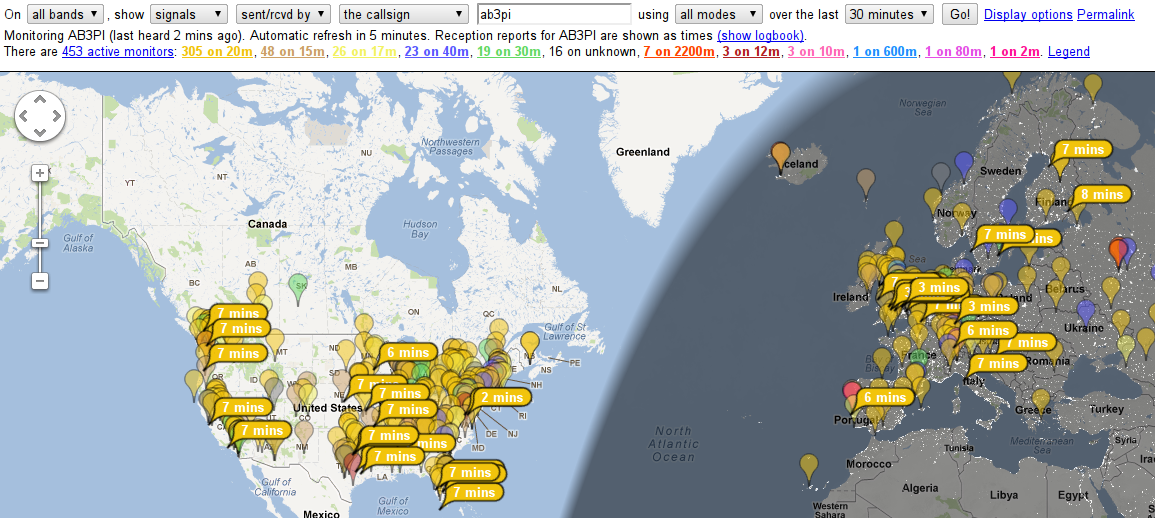Filter by '26 on 17m' band link
This screenshot has width=1155, height=518.
(366, 52)
